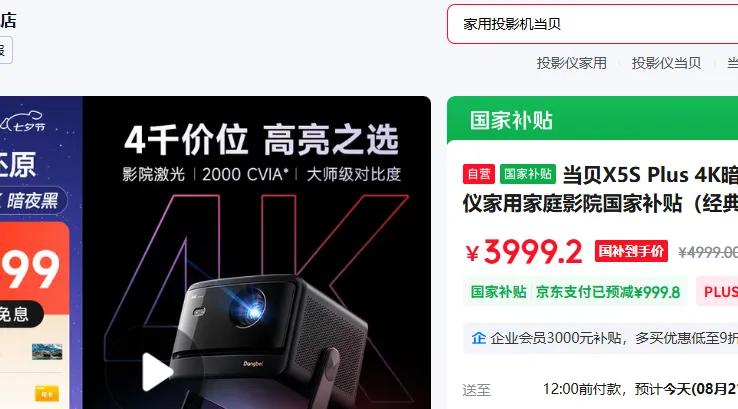Select the yellow thumbnail on the left
This screenshot has height=409, width=738.
click(x=47, y=393)
